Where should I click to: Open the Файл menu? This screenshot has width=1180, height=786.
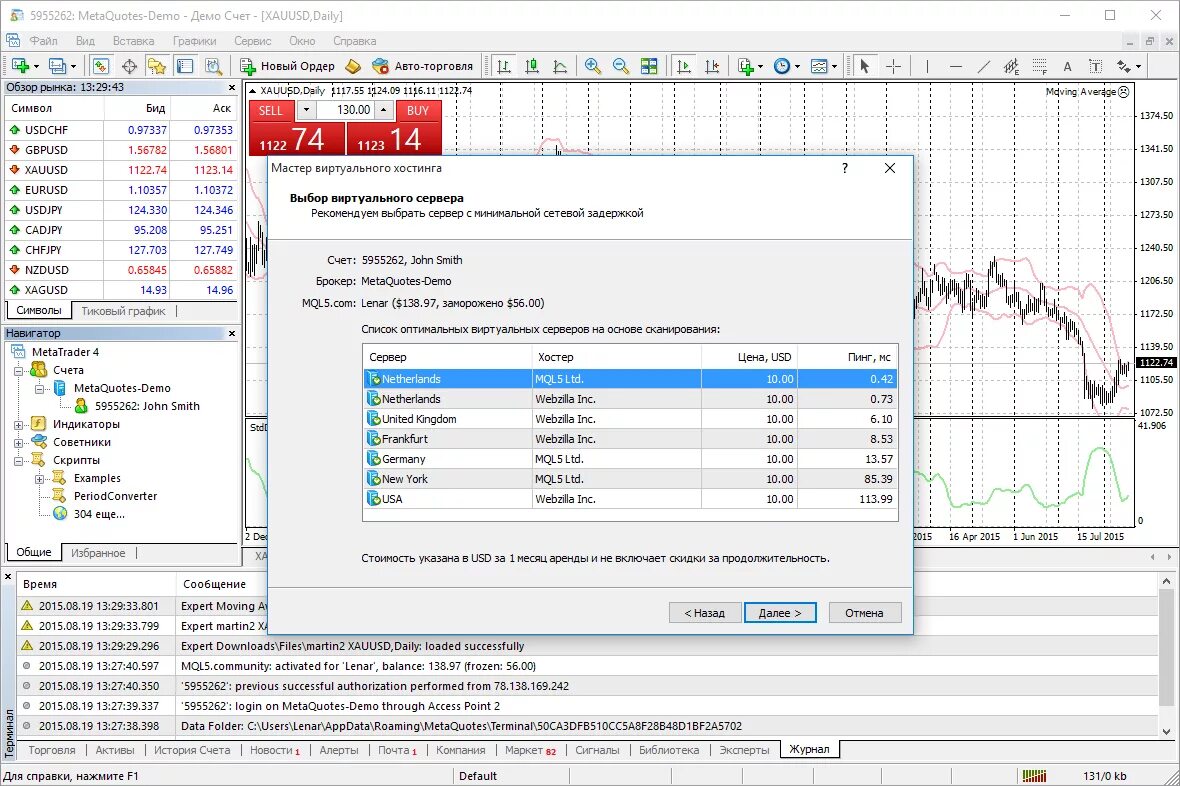coord(44,41)
